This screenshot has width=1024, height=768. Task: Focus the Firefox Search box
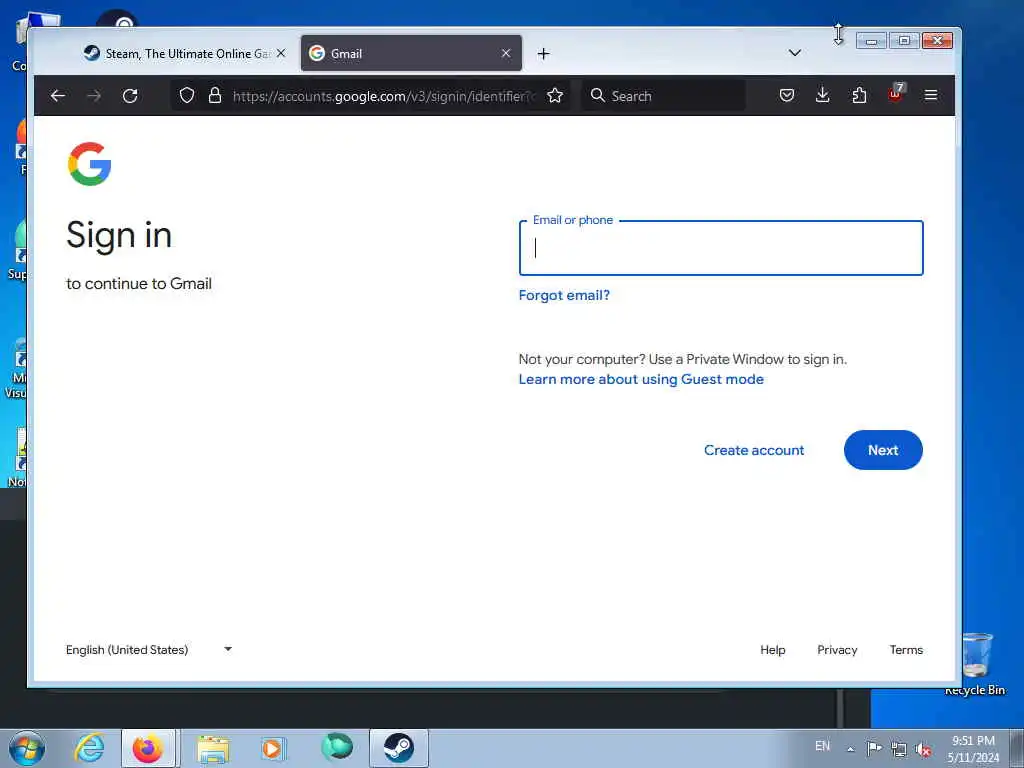(x=663, y=96)
